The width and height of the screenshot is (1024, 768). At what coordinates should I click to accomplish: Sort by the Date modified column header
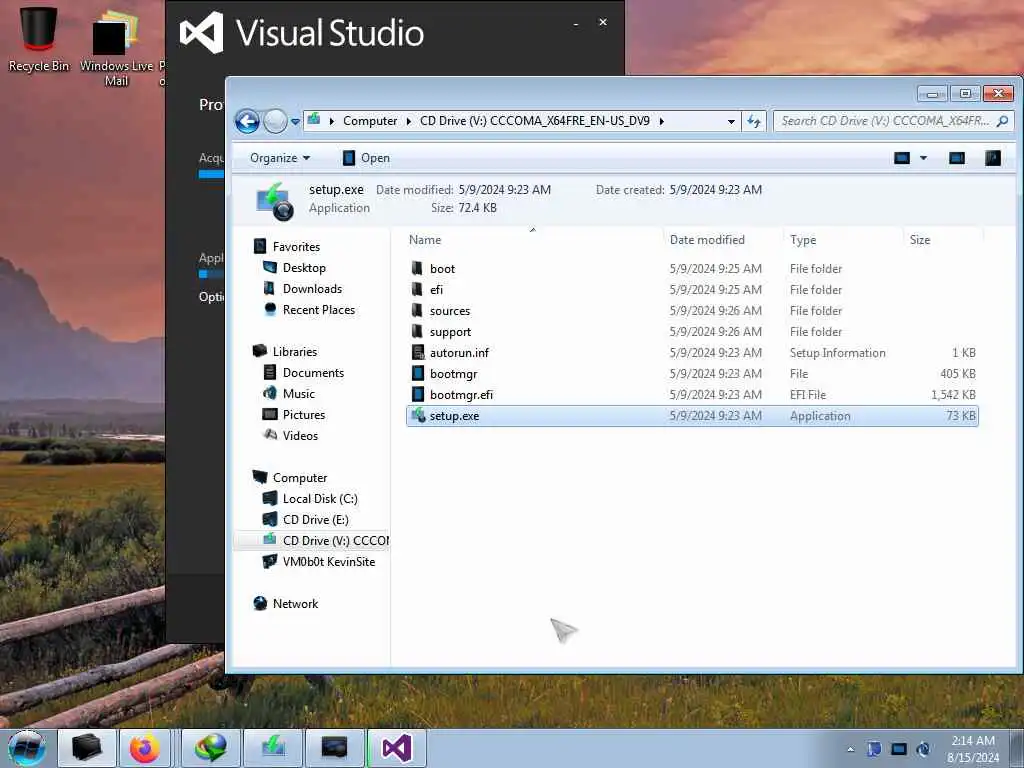[707, 240]
